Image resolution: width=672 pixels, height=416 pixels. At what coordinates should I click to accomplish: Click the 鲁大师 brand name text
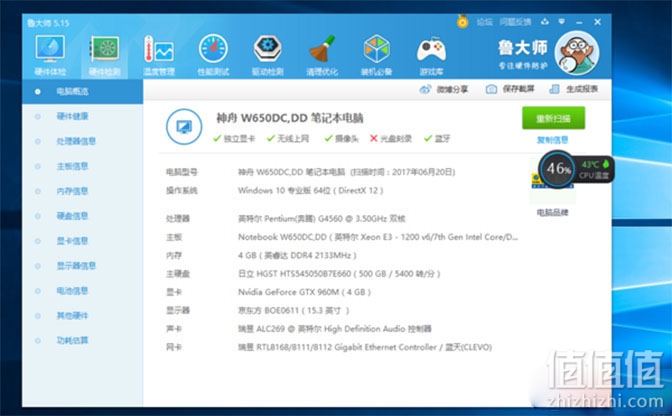coord(523,48)
